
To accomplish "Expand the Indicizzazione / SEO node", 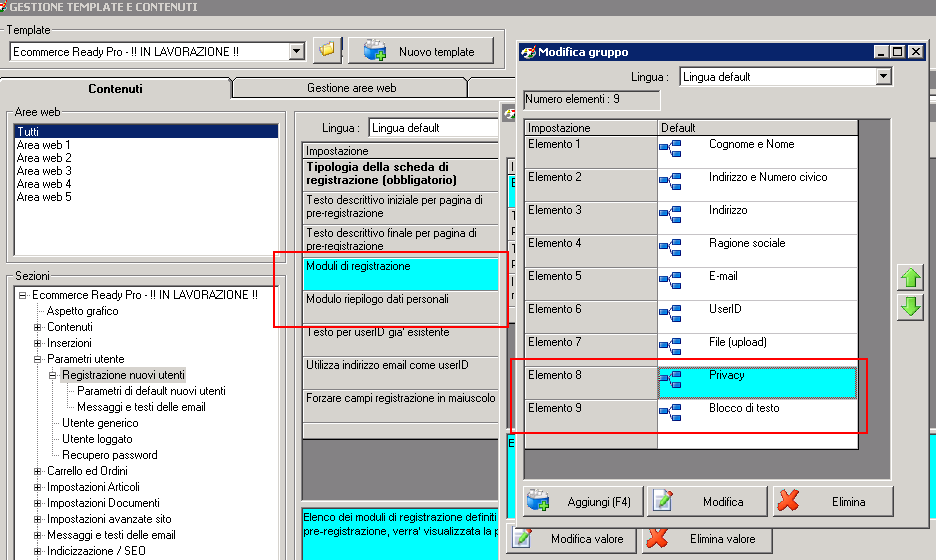I will click(38, 551).
